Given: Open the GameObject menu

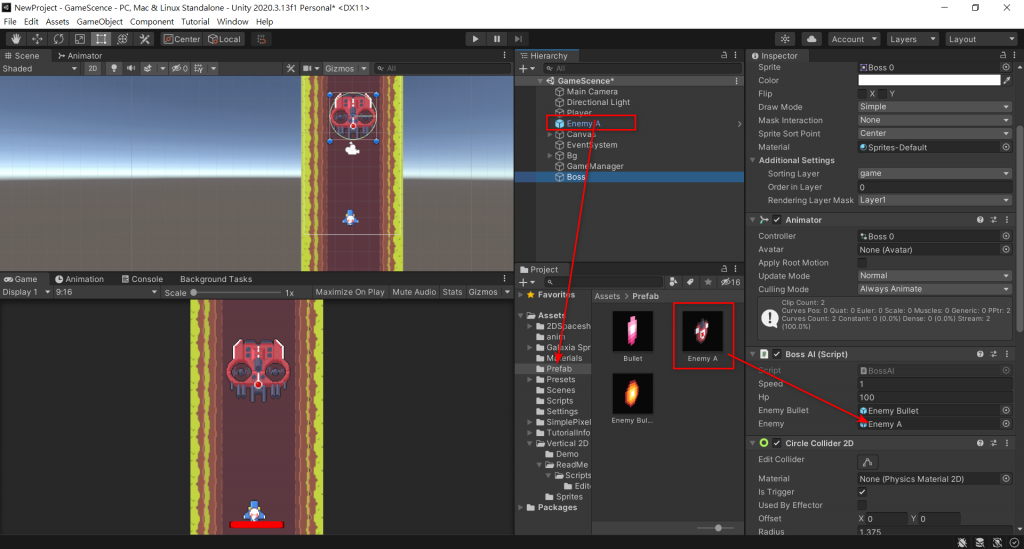Looking at the screenshot, I should coord(99,22).
